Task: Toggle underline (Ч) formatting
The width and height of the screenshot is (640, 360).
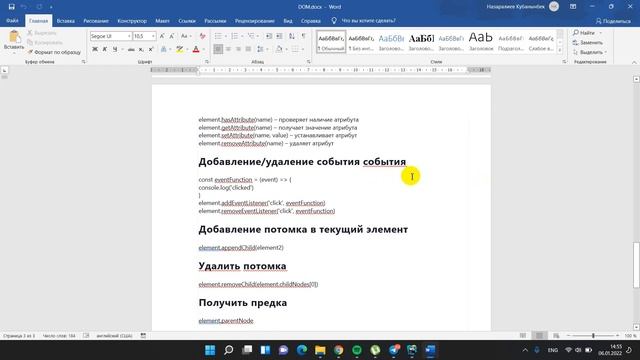Action: point(115,49)
